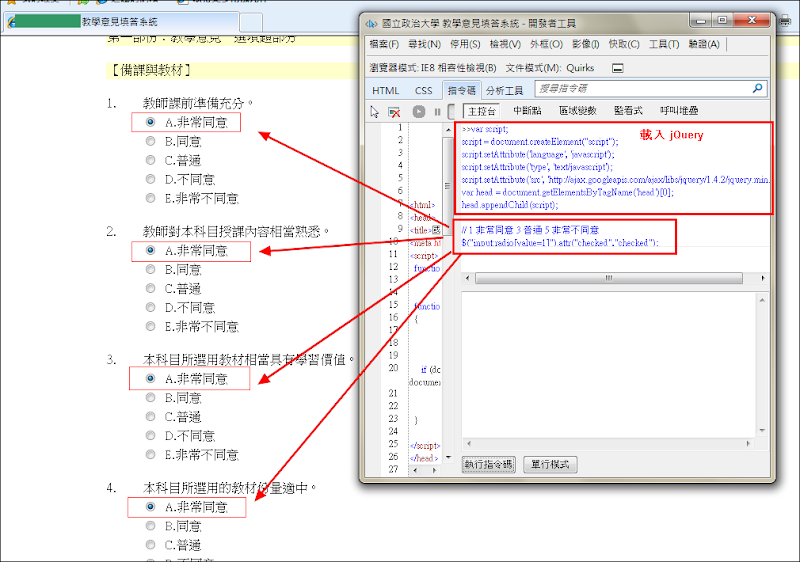Open the 瀏覽器模式 IE8 相容性檢視 menu
The height and width of the screenshot is (562, 800).
coord(433,68)
